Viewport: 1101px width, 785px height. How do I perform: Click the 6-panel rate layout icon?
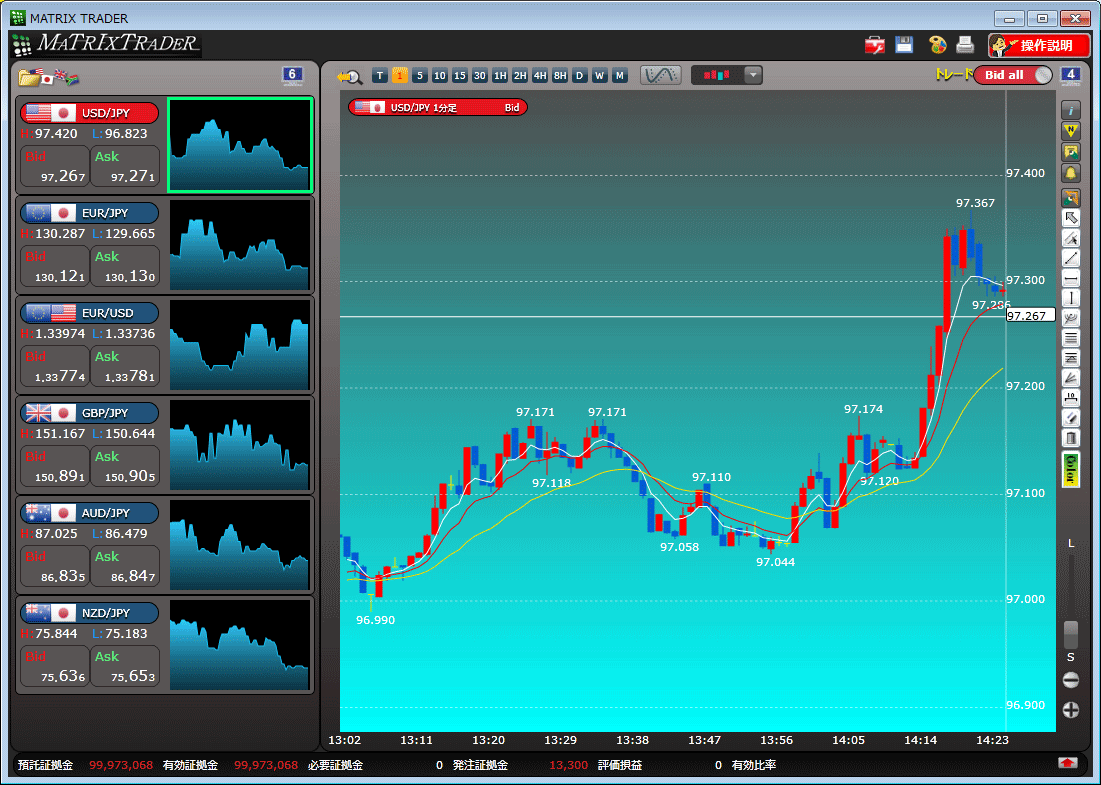coord(292,75)
